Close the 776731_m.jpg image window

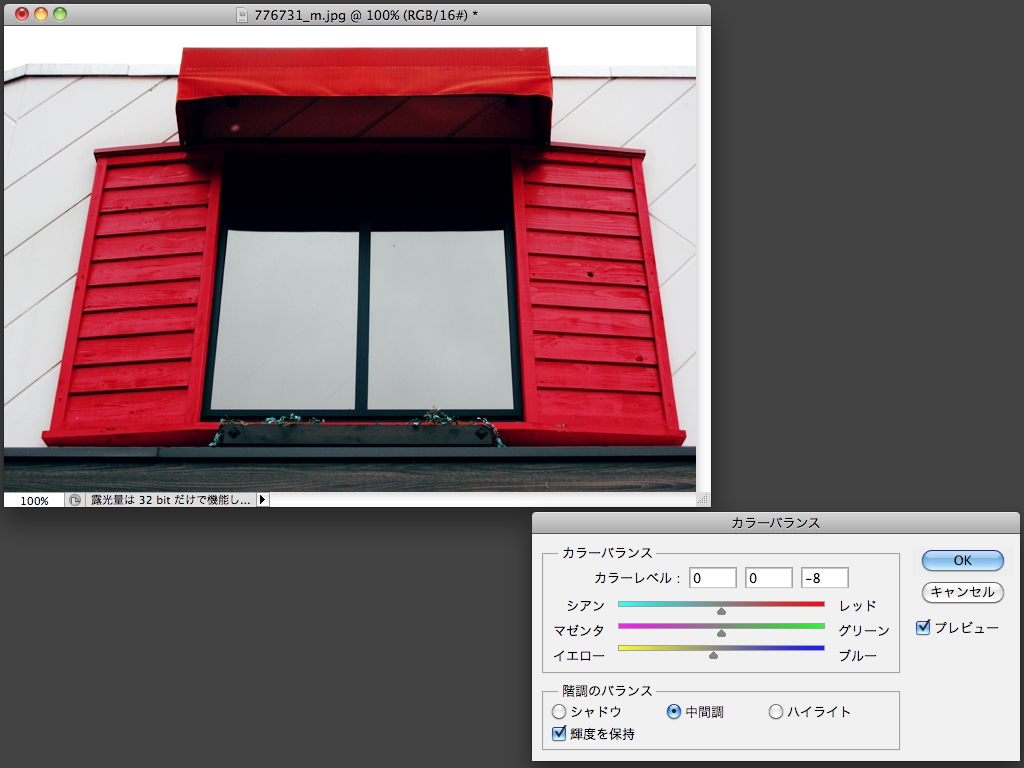click(22, 14)
